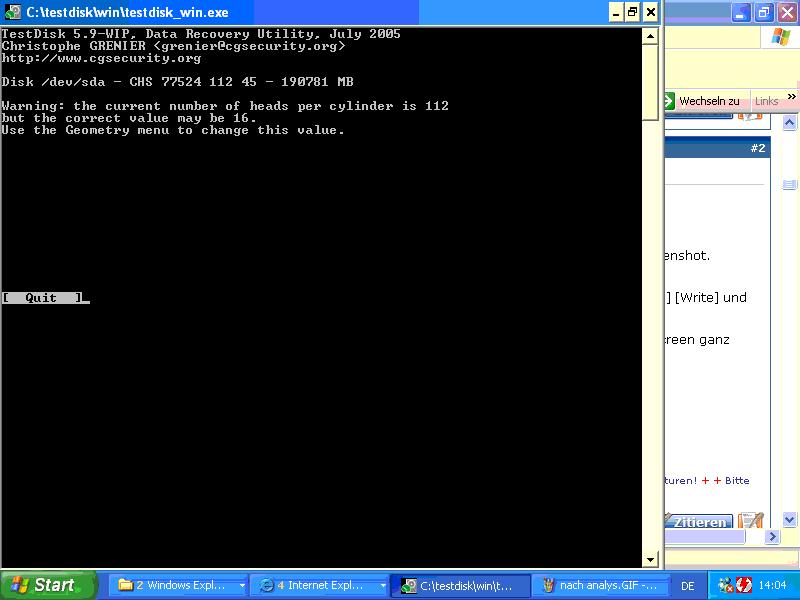Click the grenier@cgsecurity.org author line
The width and height of the screenshot is (800, 600).
click(x=173, y=46)
